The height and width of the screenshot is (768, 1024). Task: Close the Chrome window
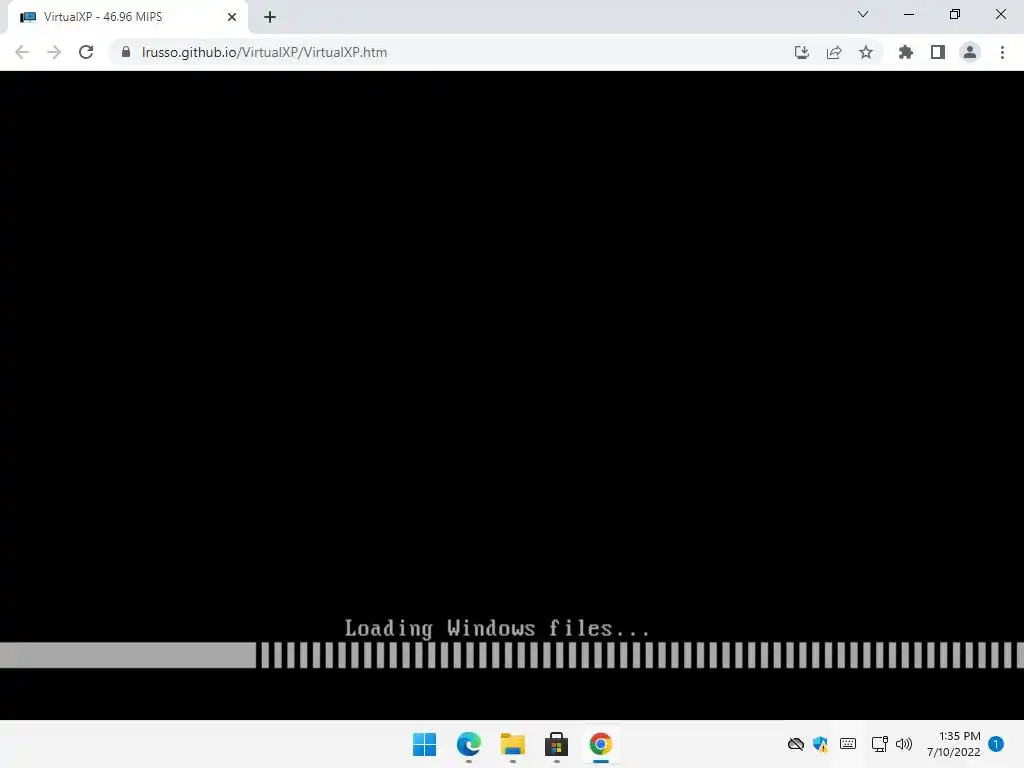click(1000, 14)
